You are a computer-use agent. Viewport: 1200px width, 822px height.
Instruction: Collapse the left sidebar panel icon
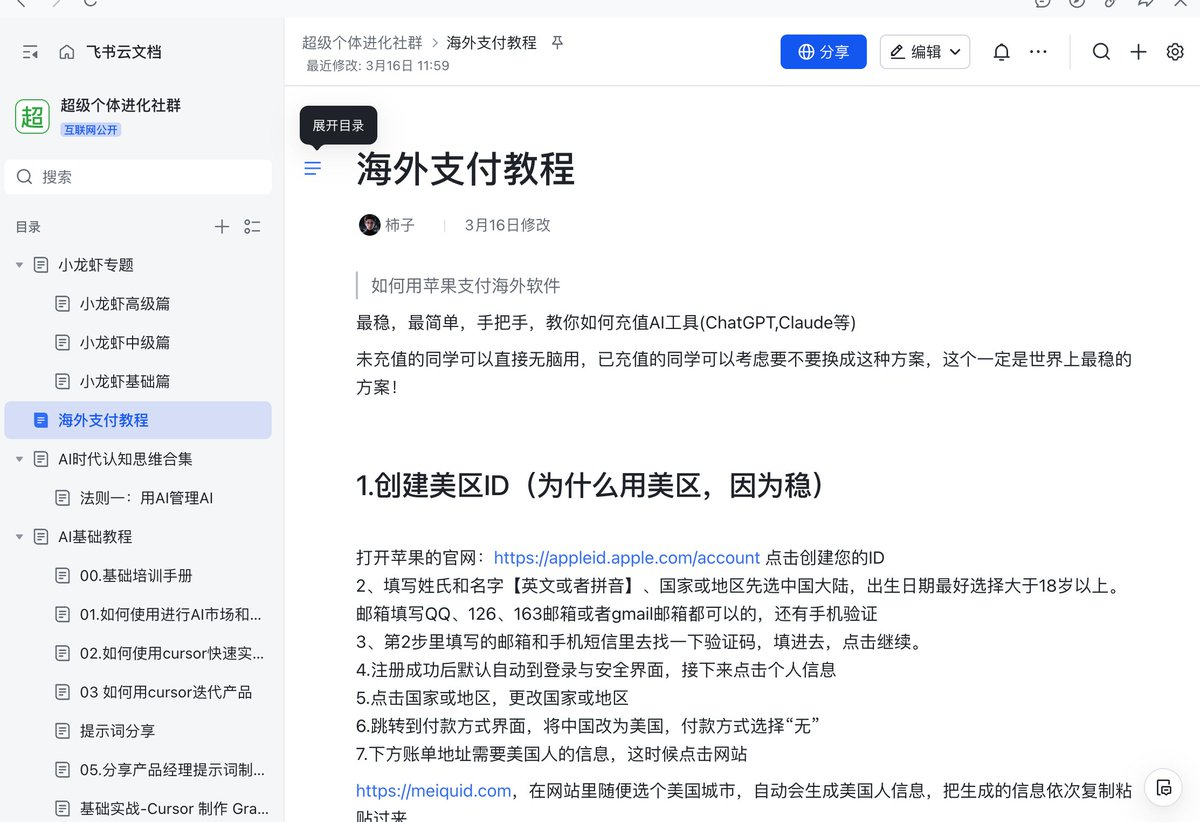(x=30, y=52)
